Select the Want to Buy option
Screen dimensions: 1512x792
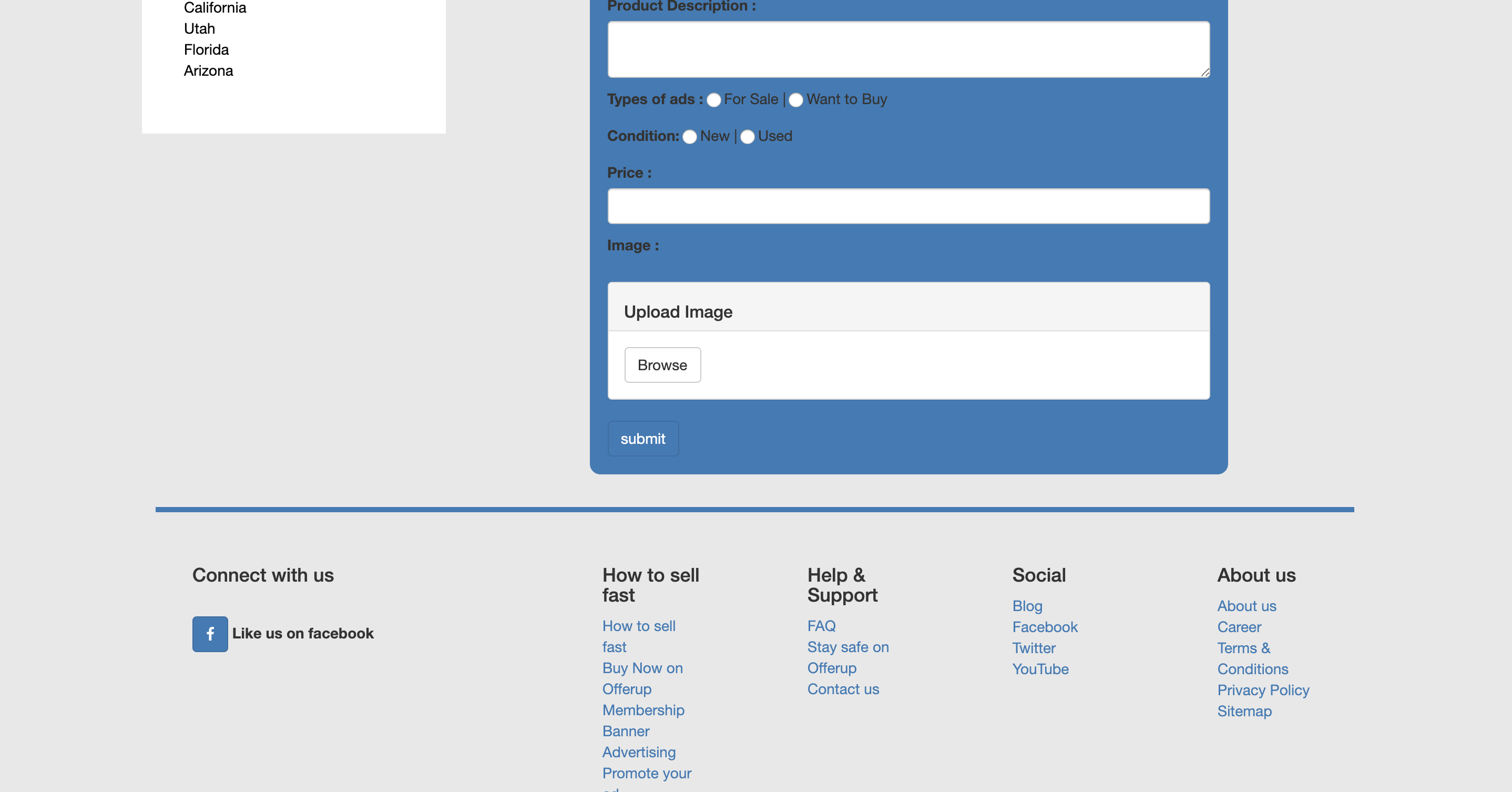(795, 100)
